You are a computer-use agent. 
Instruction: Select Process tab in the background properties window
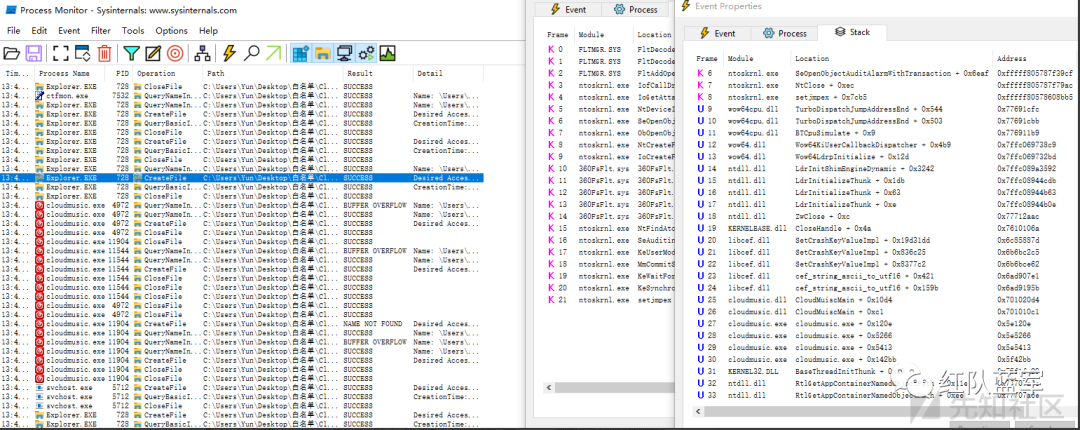636,10
